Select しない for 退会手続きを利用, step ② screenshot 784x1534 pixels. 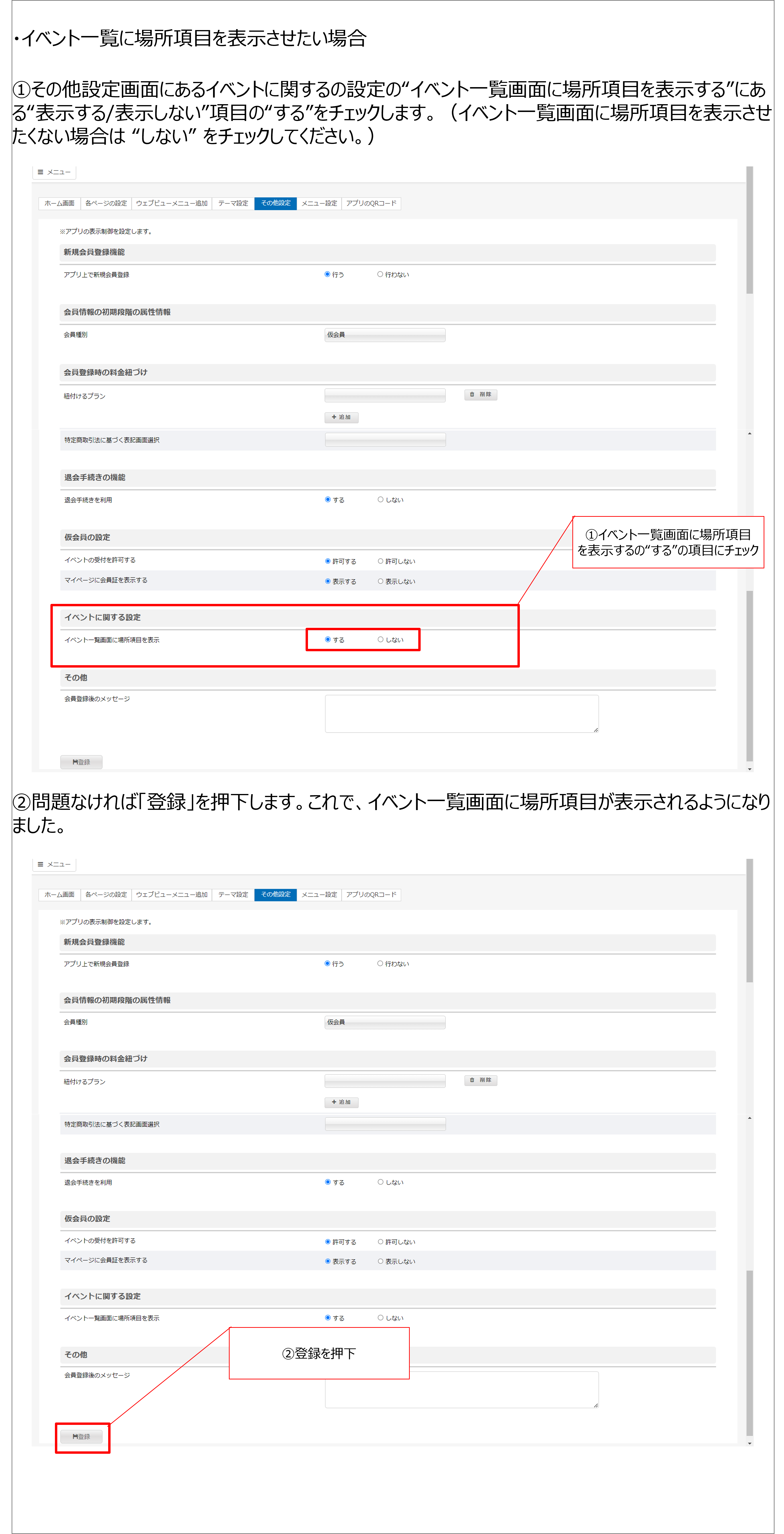(x=380, y=1182)
